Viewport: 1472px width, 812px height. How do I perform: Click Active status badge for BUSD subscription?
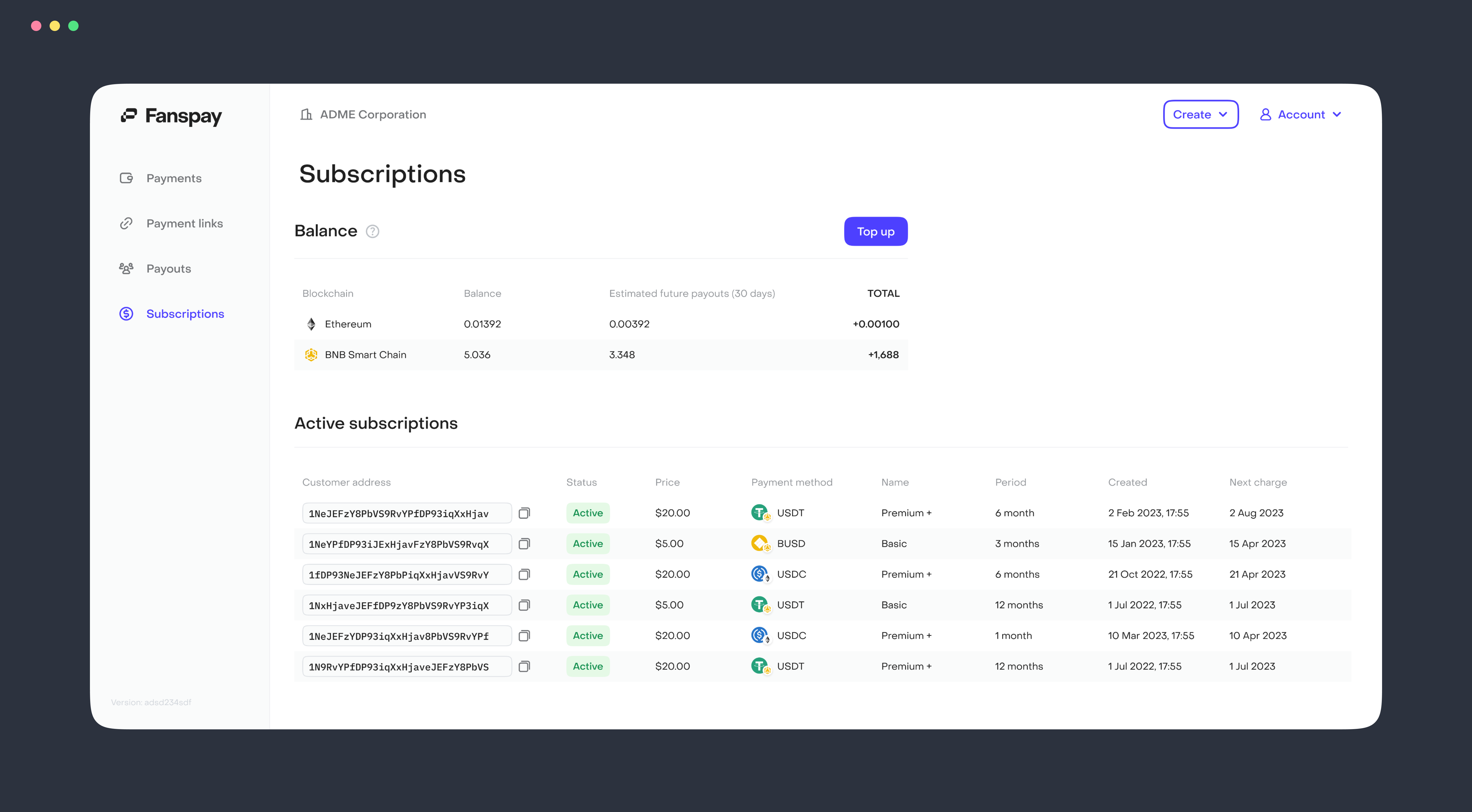coord(587,544)
